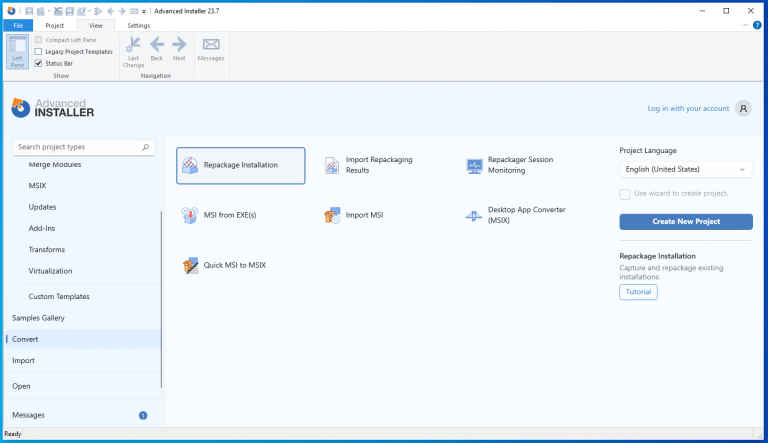Click the user account avatar icon
Screen dimensions: 768x443
743,108
